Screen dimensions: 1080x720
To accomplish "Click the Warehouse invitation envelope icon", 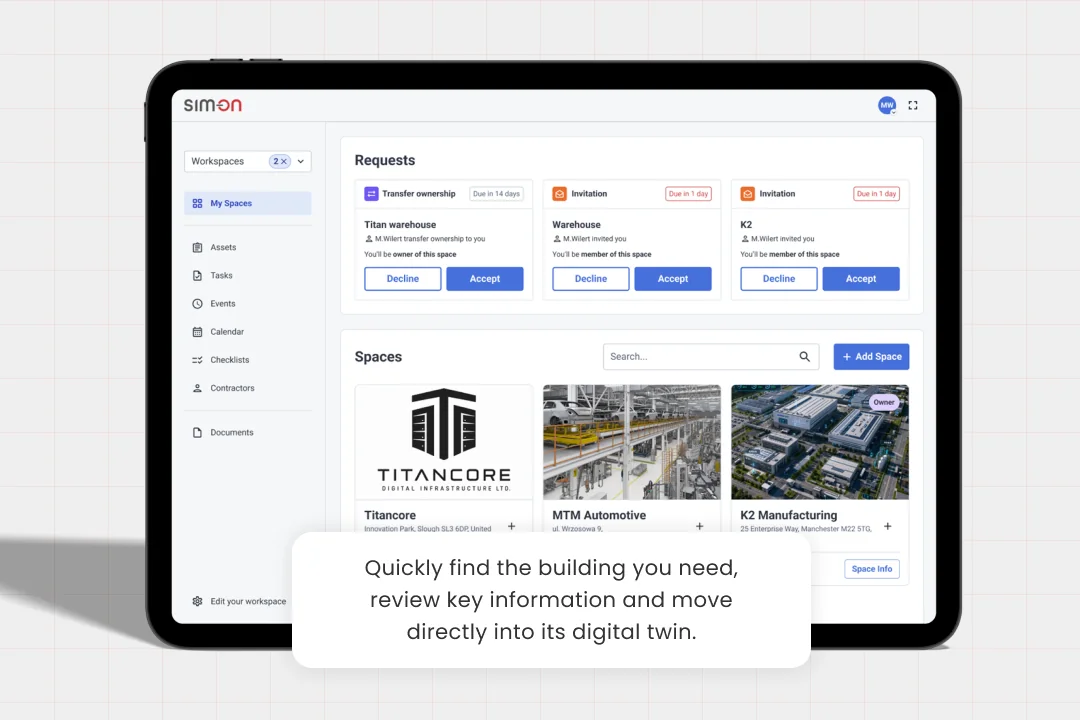I will pos(559,194).
